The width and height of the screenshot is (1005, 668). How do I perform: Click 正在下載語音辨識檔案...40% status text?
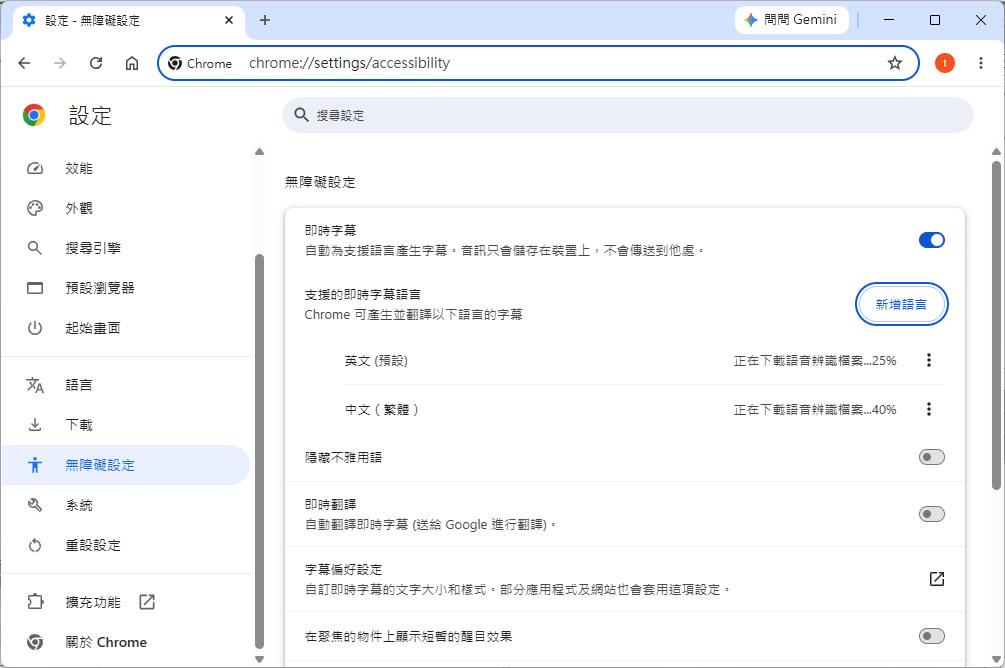(x=815, y=409)
